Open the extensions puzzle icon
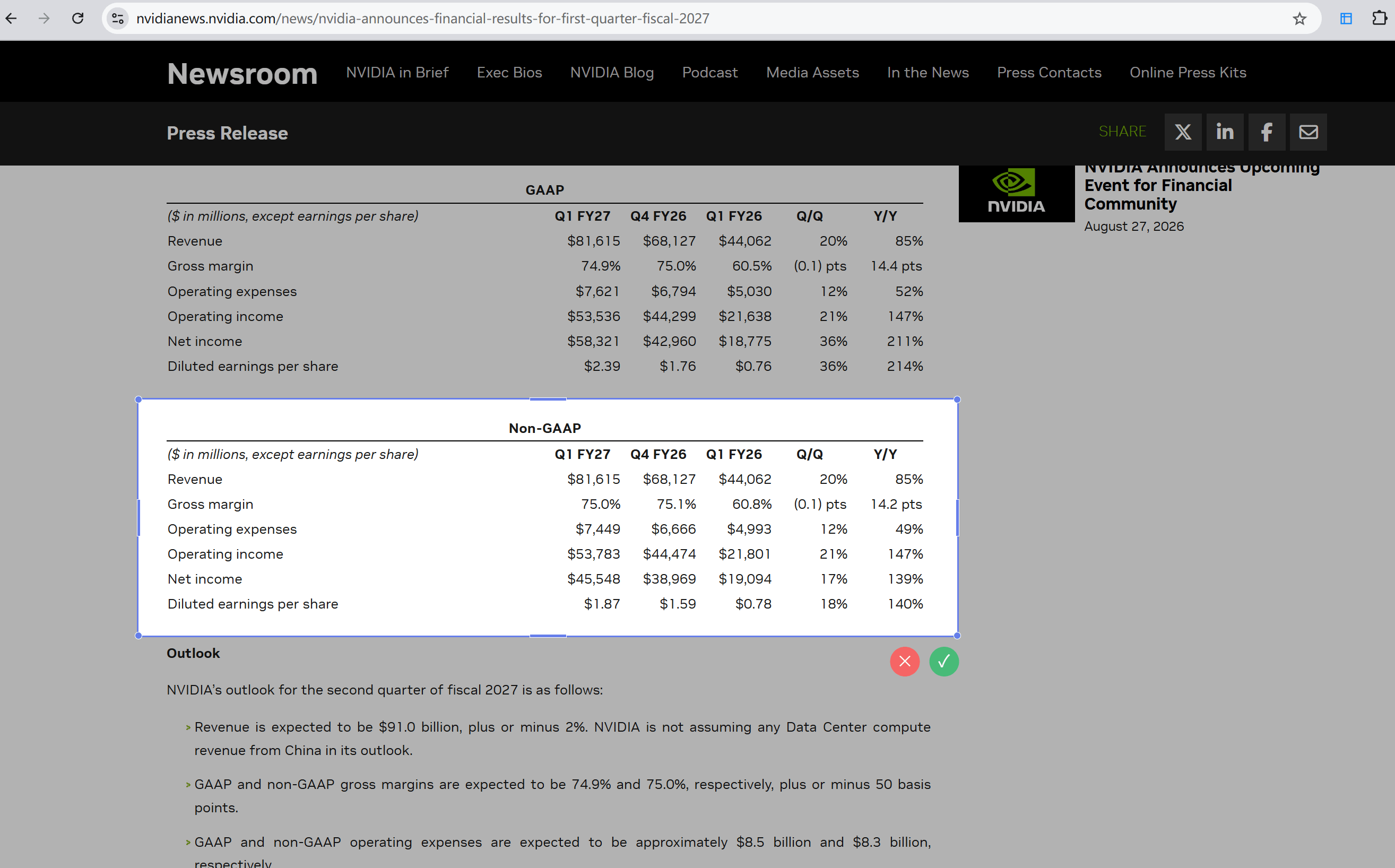This screenshot has height=868, width=1395. pyautogui.click(x=1380, y=19)
